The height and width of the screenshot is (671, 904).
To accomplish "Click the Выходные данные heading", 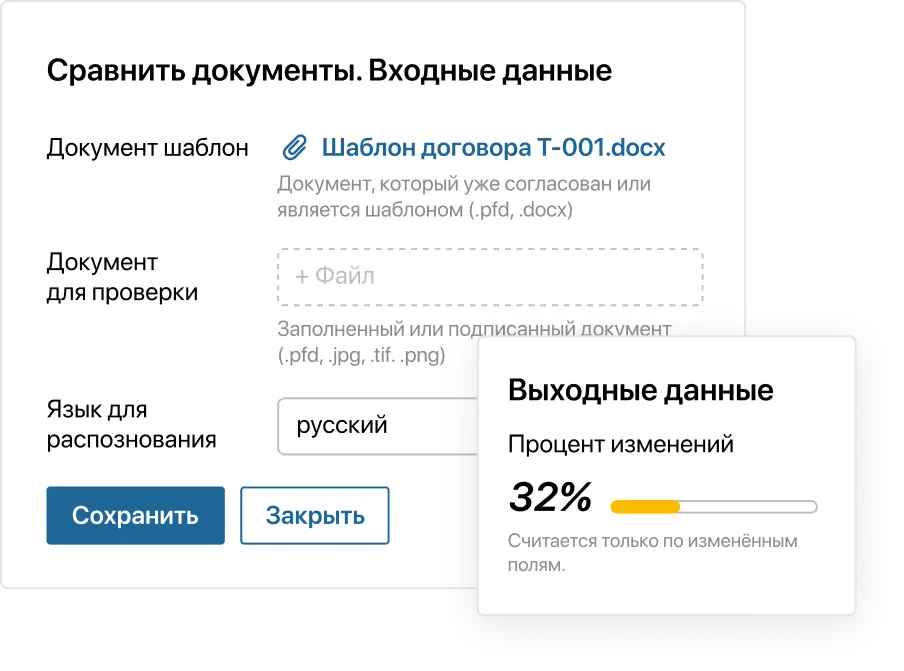I will point(640,390).
